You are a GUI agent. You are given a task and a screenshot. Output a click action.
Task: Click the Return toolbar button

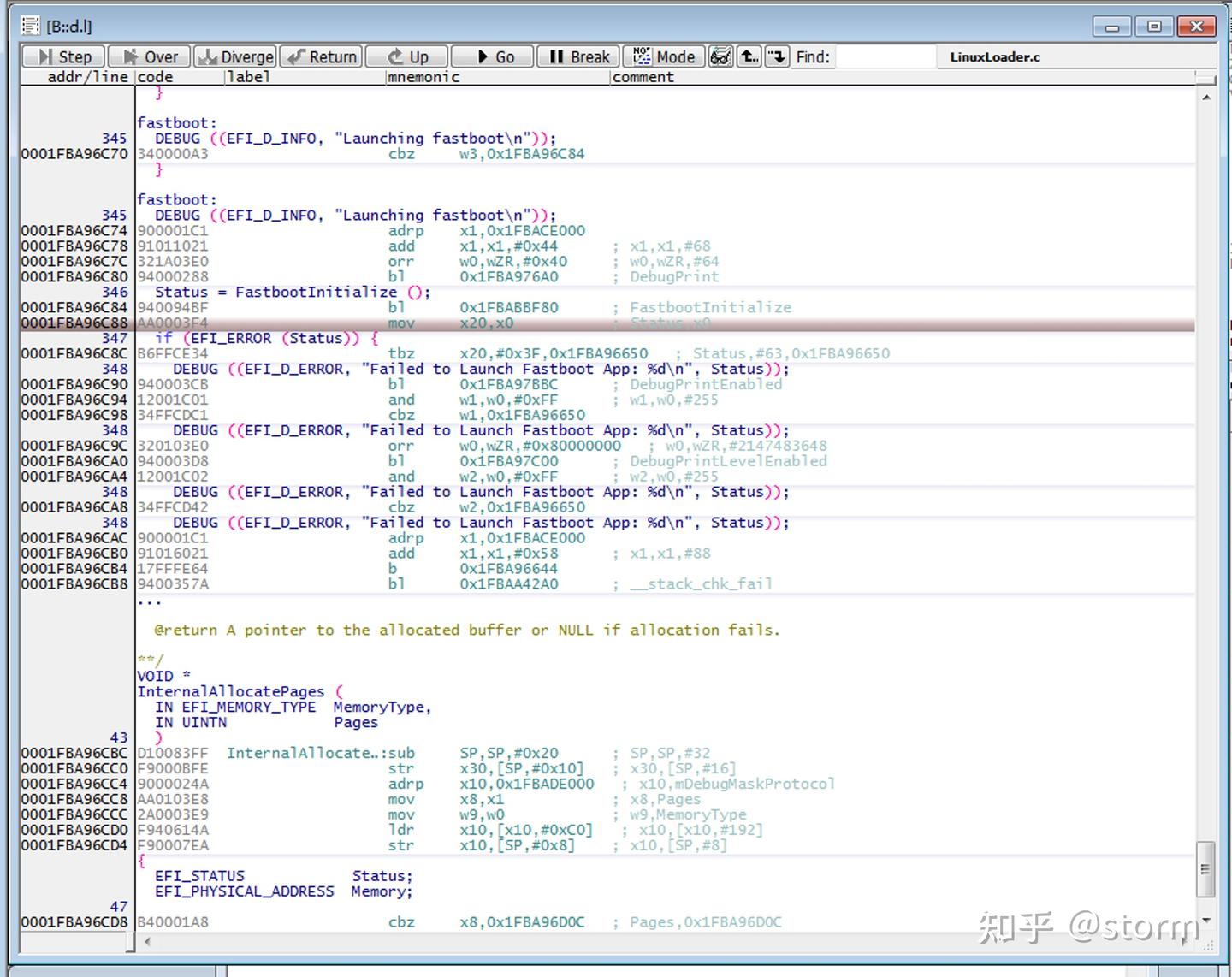[x=322, y=56]
